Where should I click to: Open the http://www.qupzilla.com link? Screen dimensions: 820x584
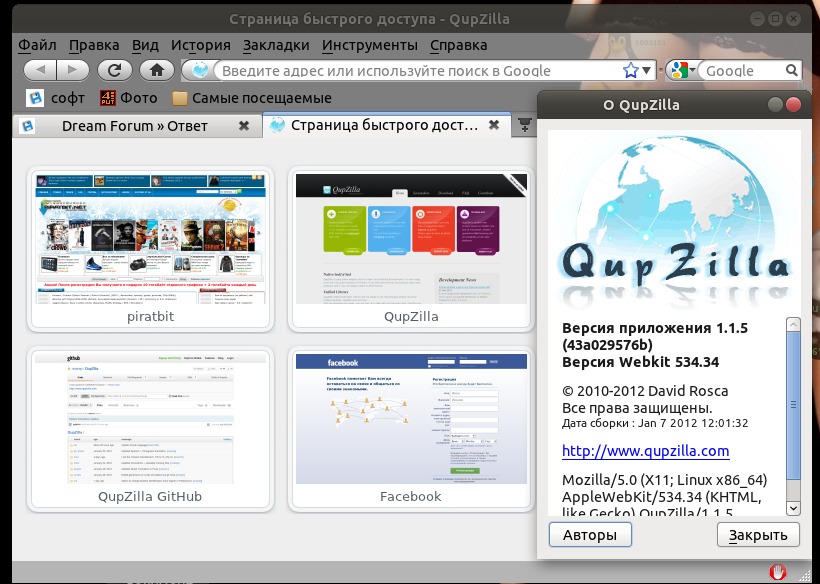pyautogui.click(x=645, y=451)
